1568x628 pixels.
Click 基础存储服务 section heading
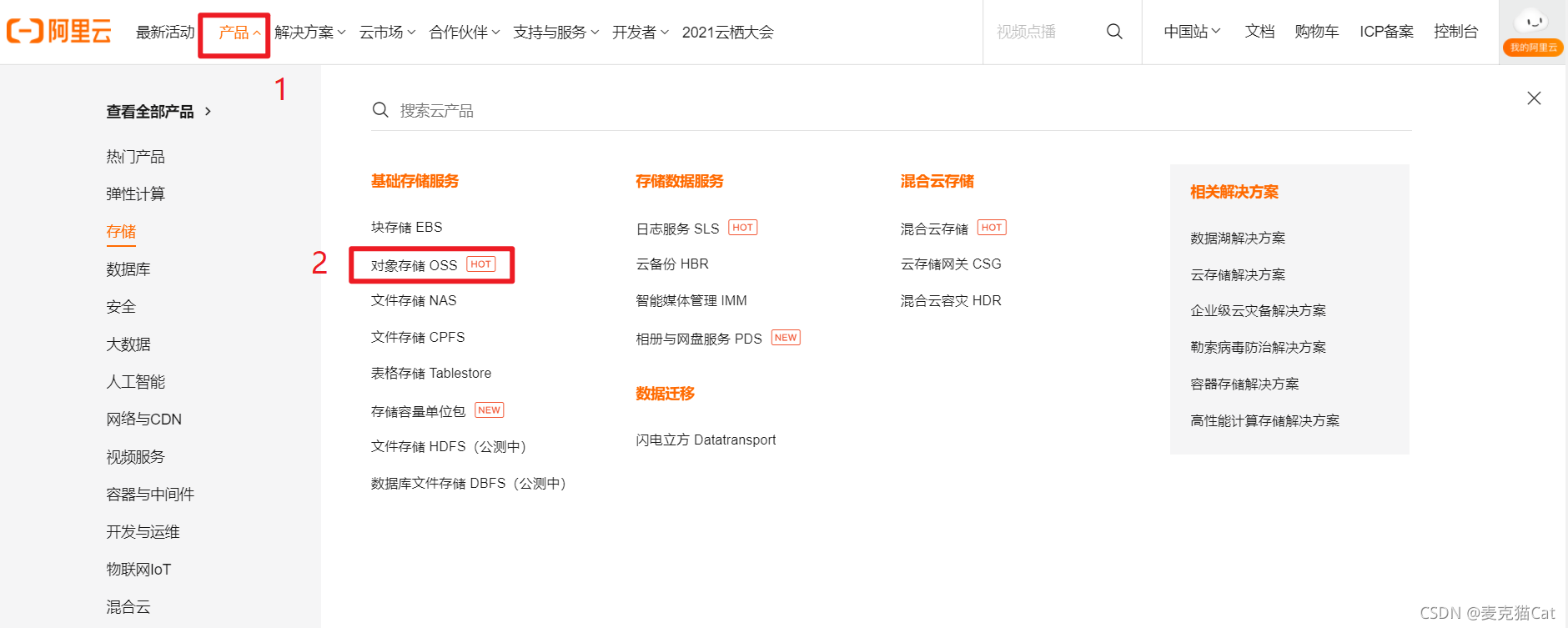coord(415,182)
